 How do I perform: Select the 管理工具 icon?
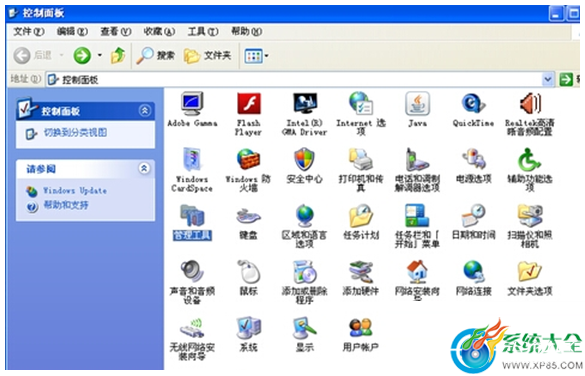(192, 216)
